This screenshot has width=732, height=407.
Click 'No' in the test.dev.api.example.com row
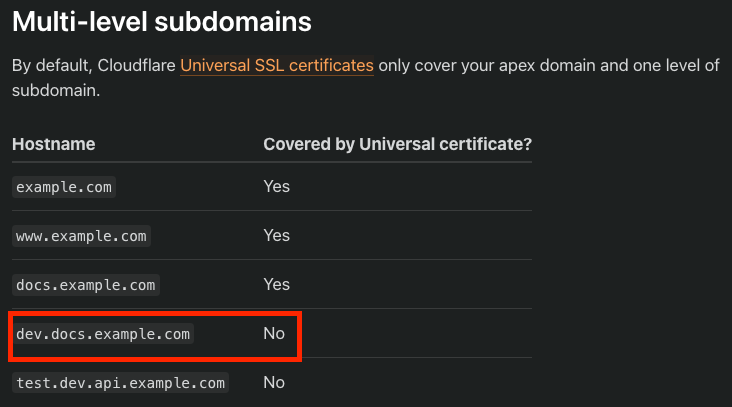(274, 382)
